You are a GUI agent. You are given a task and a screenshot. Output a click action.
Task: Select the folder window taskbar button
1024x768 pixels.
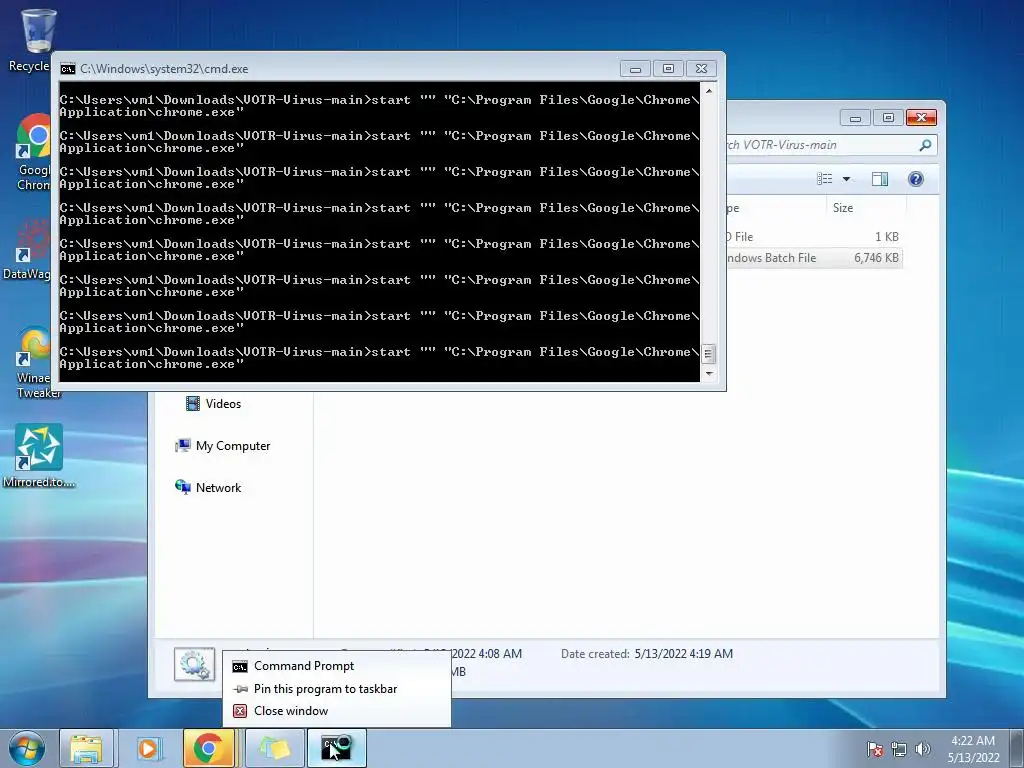click(x=274, y=748)
